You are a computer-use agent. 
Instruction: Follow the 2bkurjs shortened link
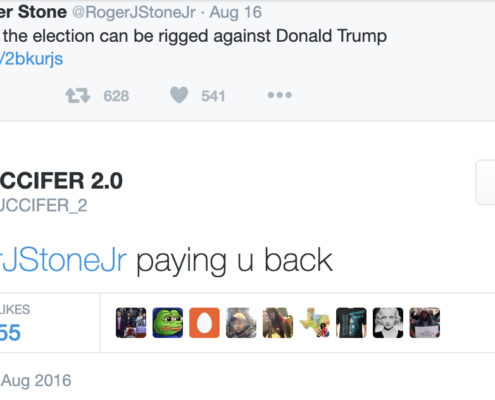(x=31, y=59)
